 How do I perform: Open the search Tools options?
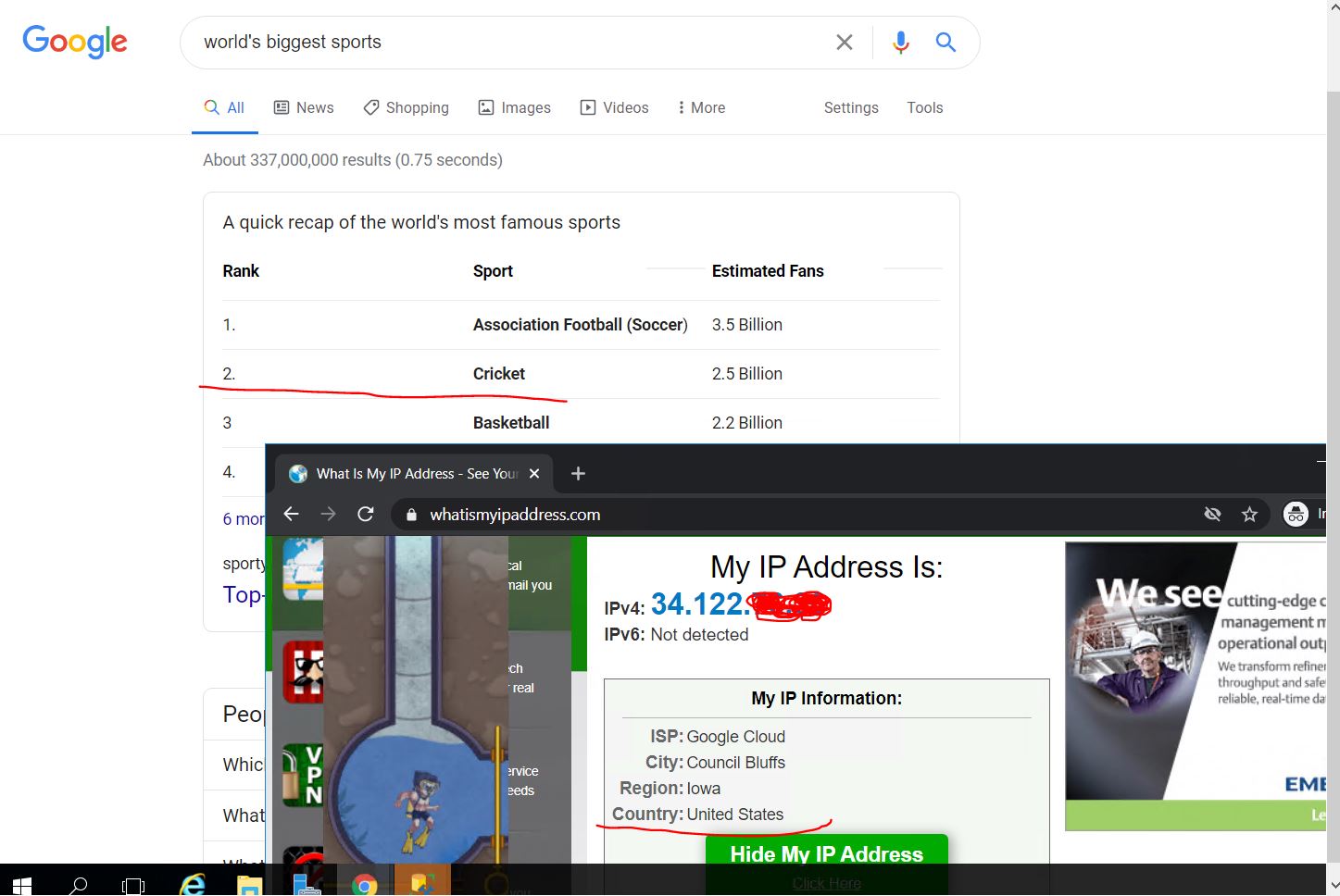(925, 107)
